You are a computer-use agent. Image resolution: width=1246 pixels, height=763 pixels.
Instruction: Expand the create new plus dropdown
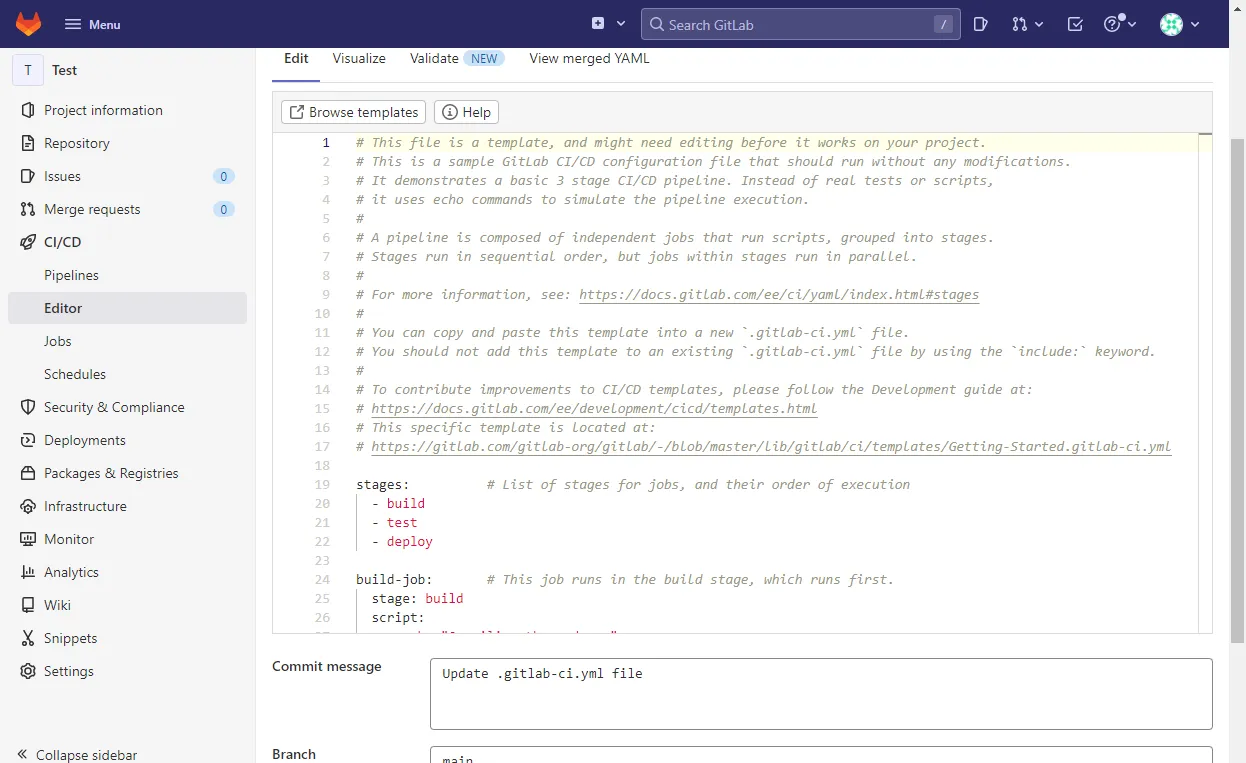(608, 24)
